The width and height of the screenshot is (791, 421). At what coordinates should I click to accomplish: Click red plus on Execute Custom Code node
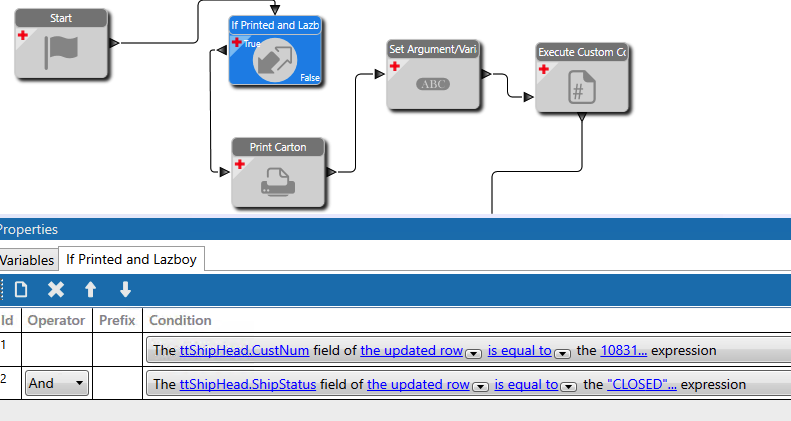pyautogui.click(x=543, y=69)
